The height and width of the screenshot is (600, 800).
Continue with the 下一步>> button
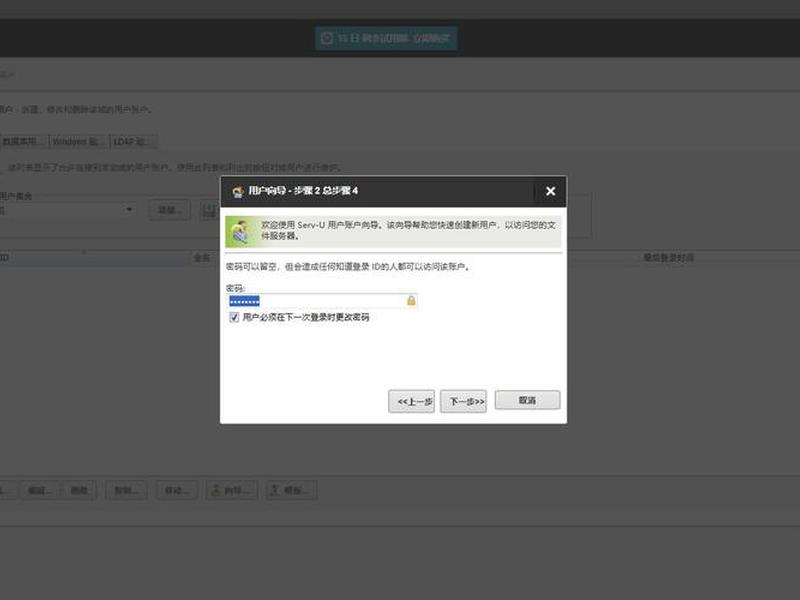[x=463, y=402]
